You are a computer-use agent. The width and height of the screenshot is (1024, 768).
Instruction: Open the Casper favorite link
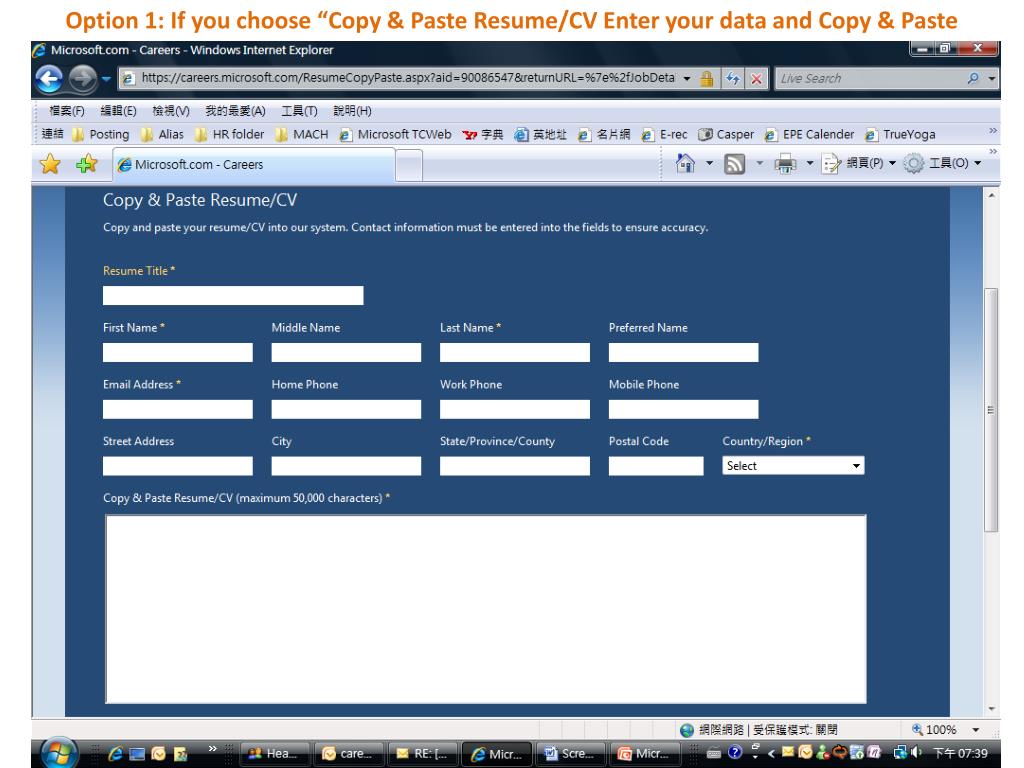pos(726,135)
